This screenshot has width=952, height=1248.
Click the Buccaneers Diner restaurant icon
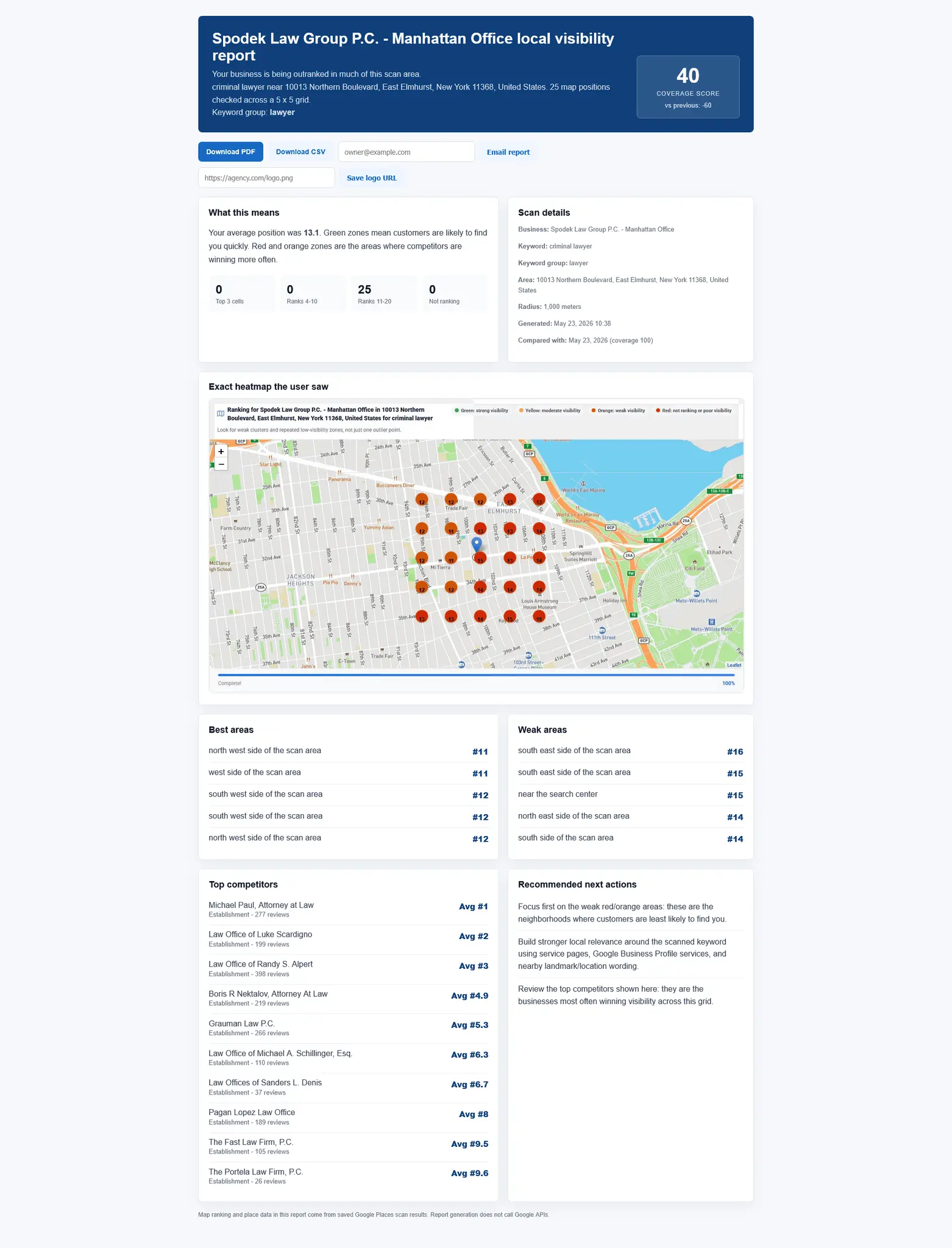pyautogui.click(x=395, y=478)
